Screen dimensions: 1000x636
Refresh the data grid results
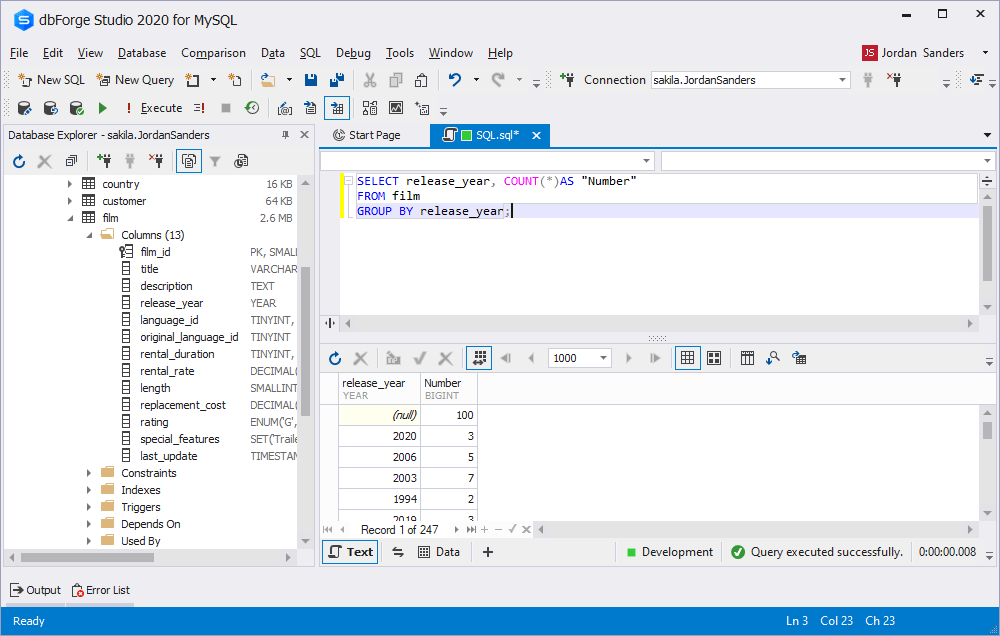[336, 357]
